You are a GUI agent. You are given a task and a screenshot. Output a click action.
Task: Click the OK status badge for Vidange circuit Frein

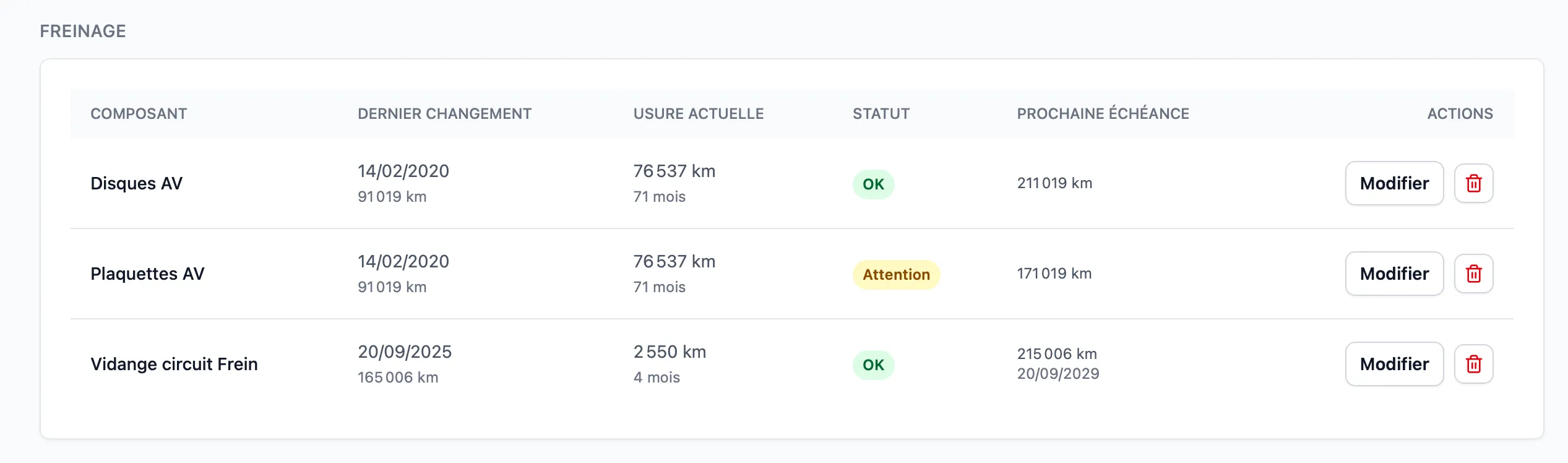(872, 364)
